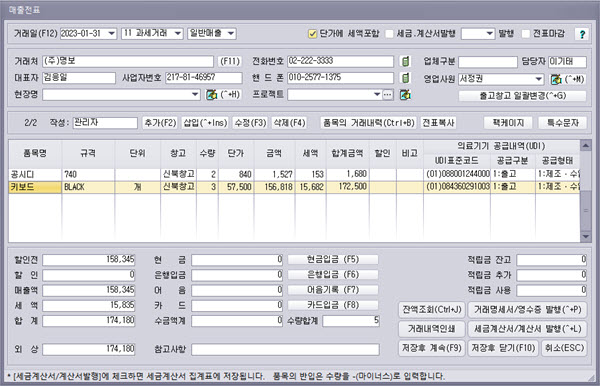600x386 pixels.
Task: Click 할인 amount input field
Action: (89, 275)
